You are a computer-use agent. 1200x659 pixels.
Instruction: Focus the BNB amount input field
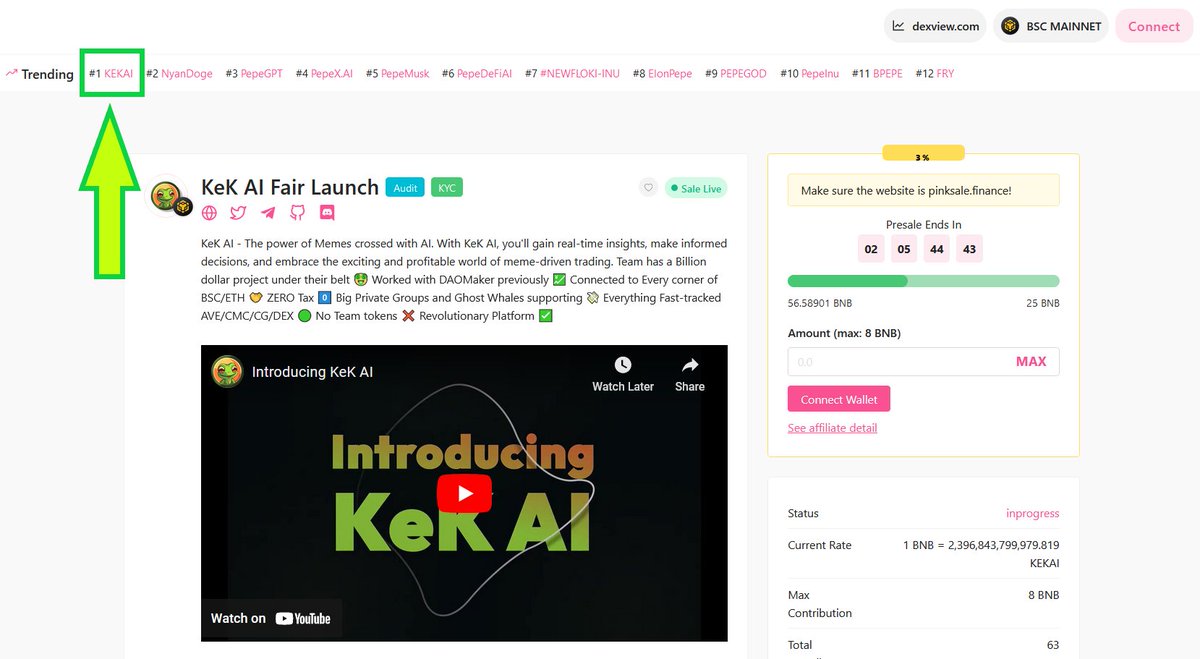923,361
